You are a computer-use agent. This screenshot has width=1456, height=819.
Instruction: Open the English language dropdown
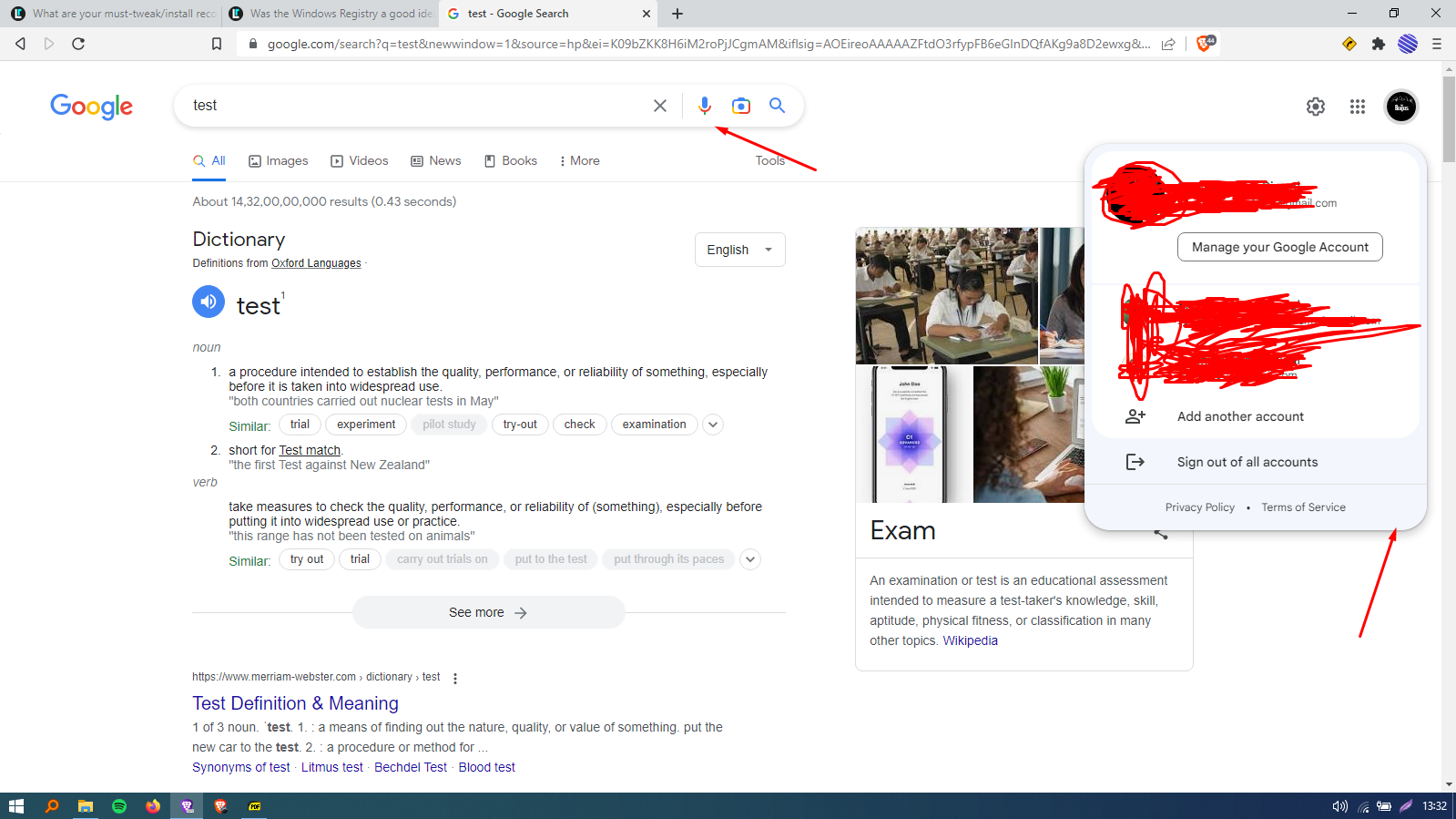coord(740,250)
